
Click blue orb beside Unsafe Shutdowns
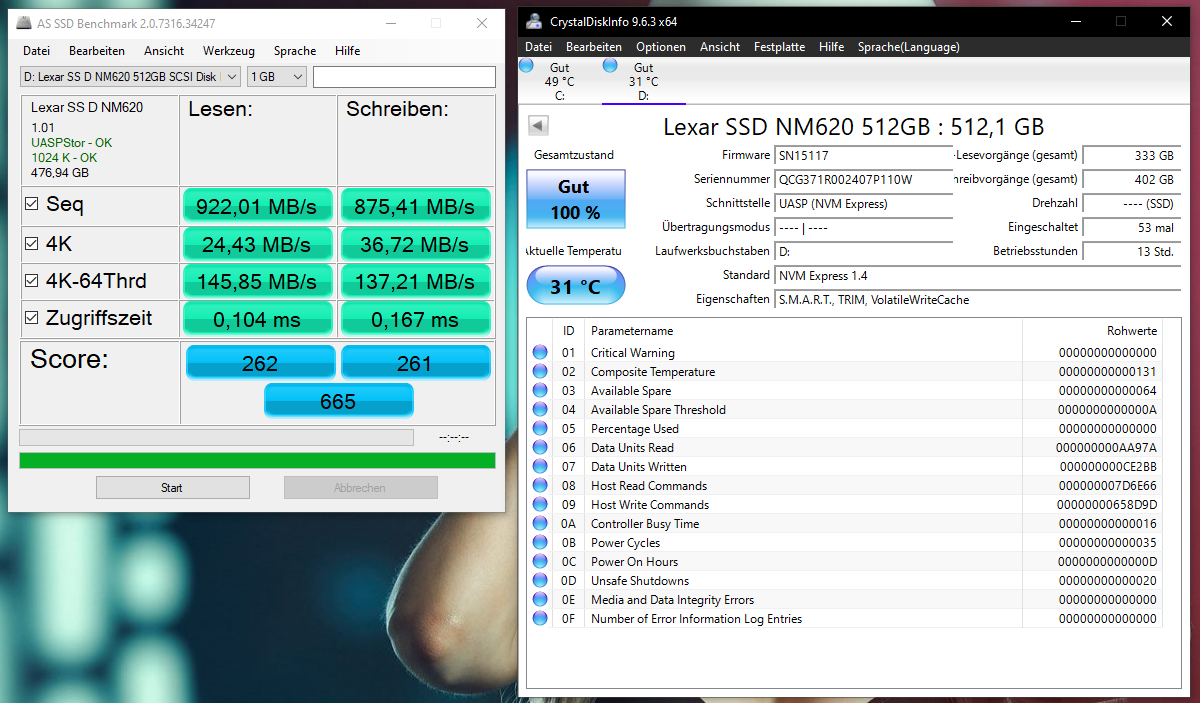pyautogui.click(x=540, y=580)
